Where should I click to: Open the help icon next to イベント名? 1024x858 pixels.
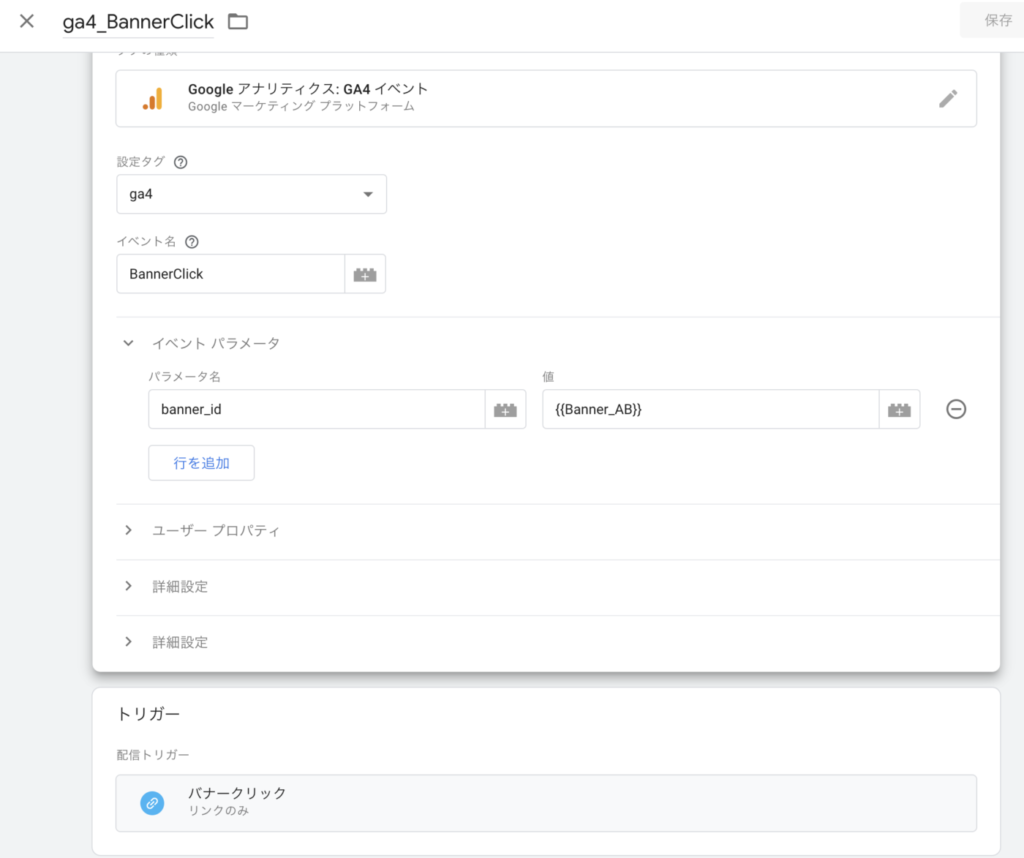(x=192, y=242)
